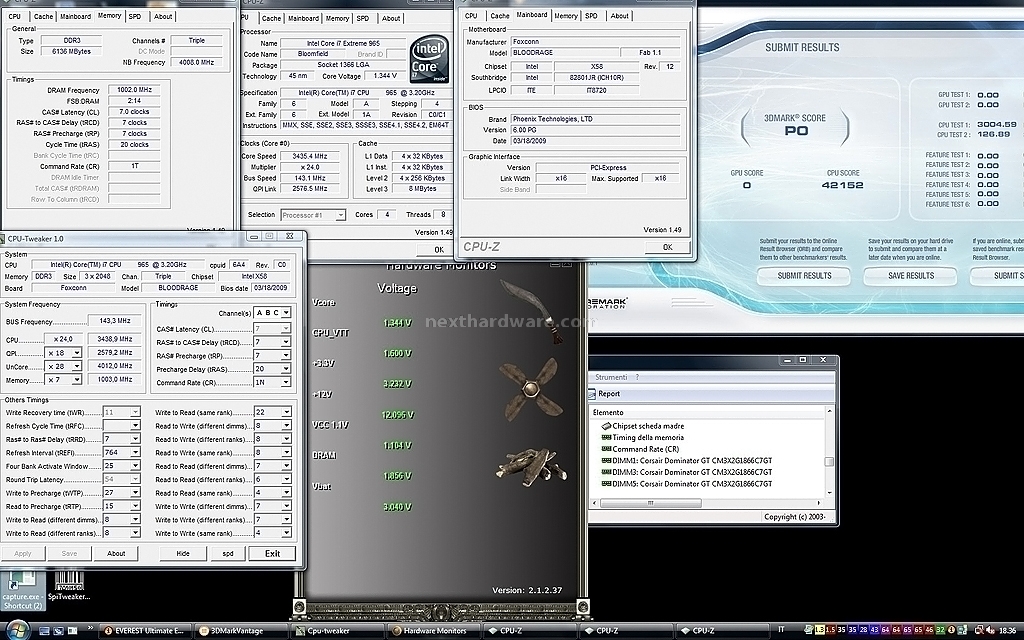Open RAS# to CAS# Delay (tRCD) dropdown
The width and height of the screenshot is (1024, 640).
pyautogui.click(x=285, y=342)
